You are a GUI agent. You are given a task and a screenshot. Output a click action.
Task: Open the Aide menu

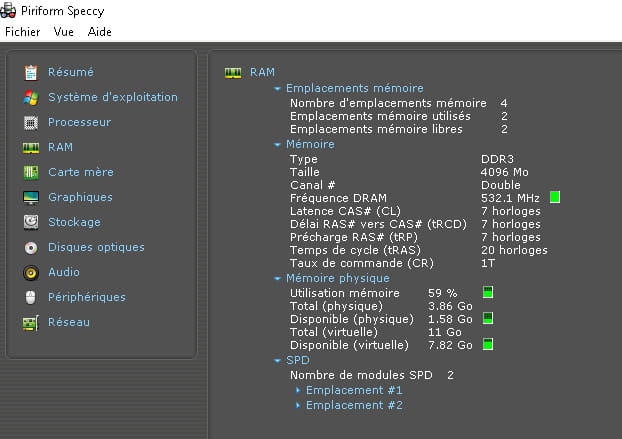tap(100, 32)
